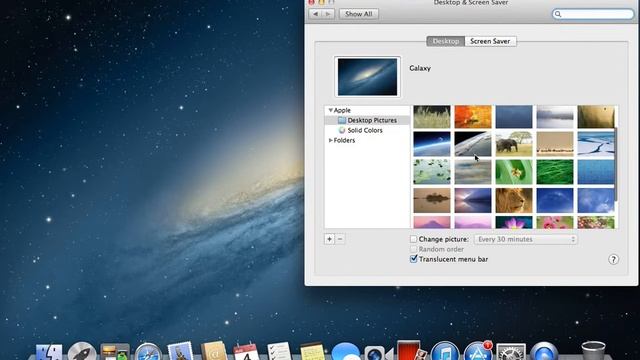Open Notes yellow pad in Dock
This screenshot has height=360, width=640.
[313, 352]
